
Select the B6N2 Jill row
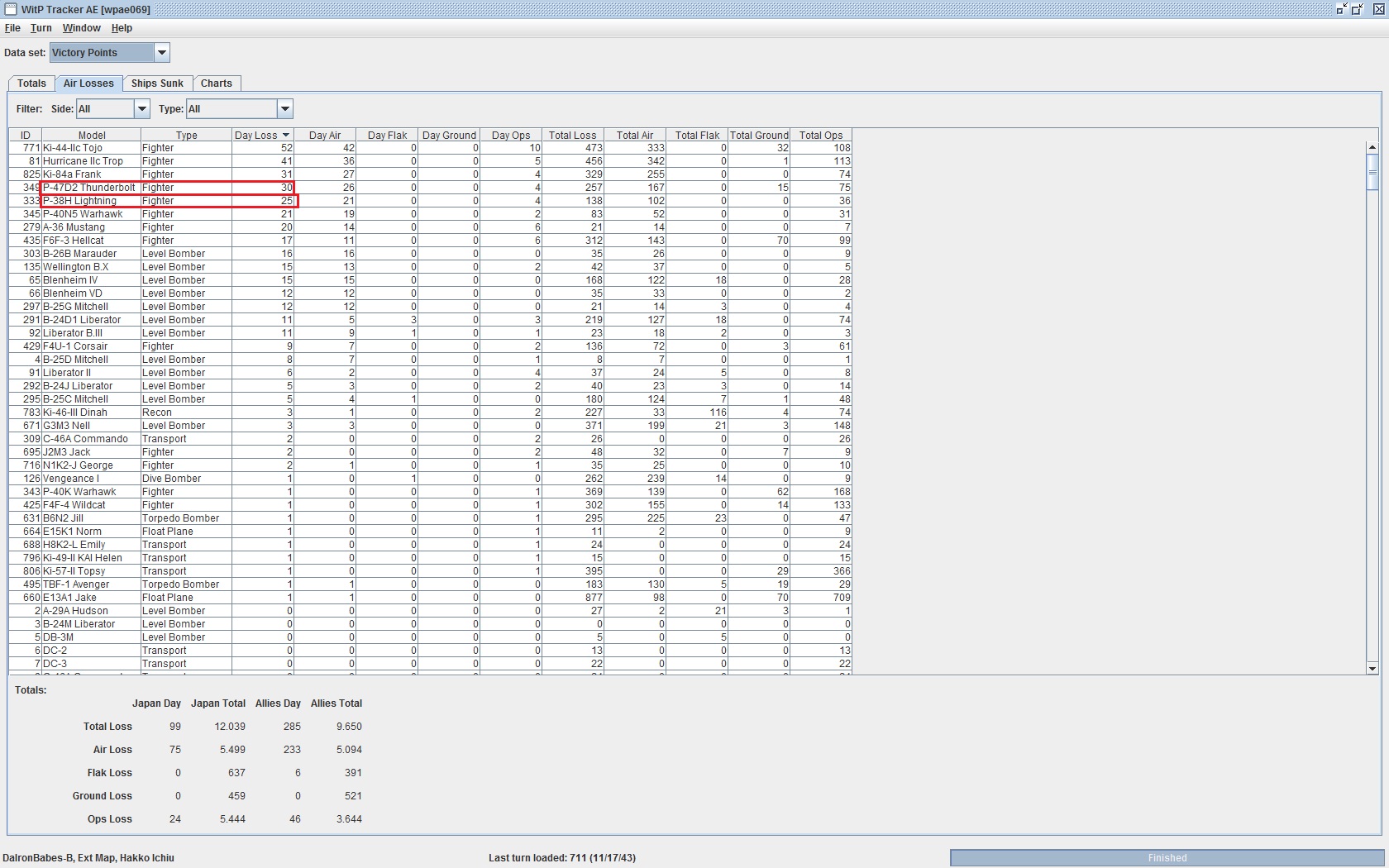(430, 518)
